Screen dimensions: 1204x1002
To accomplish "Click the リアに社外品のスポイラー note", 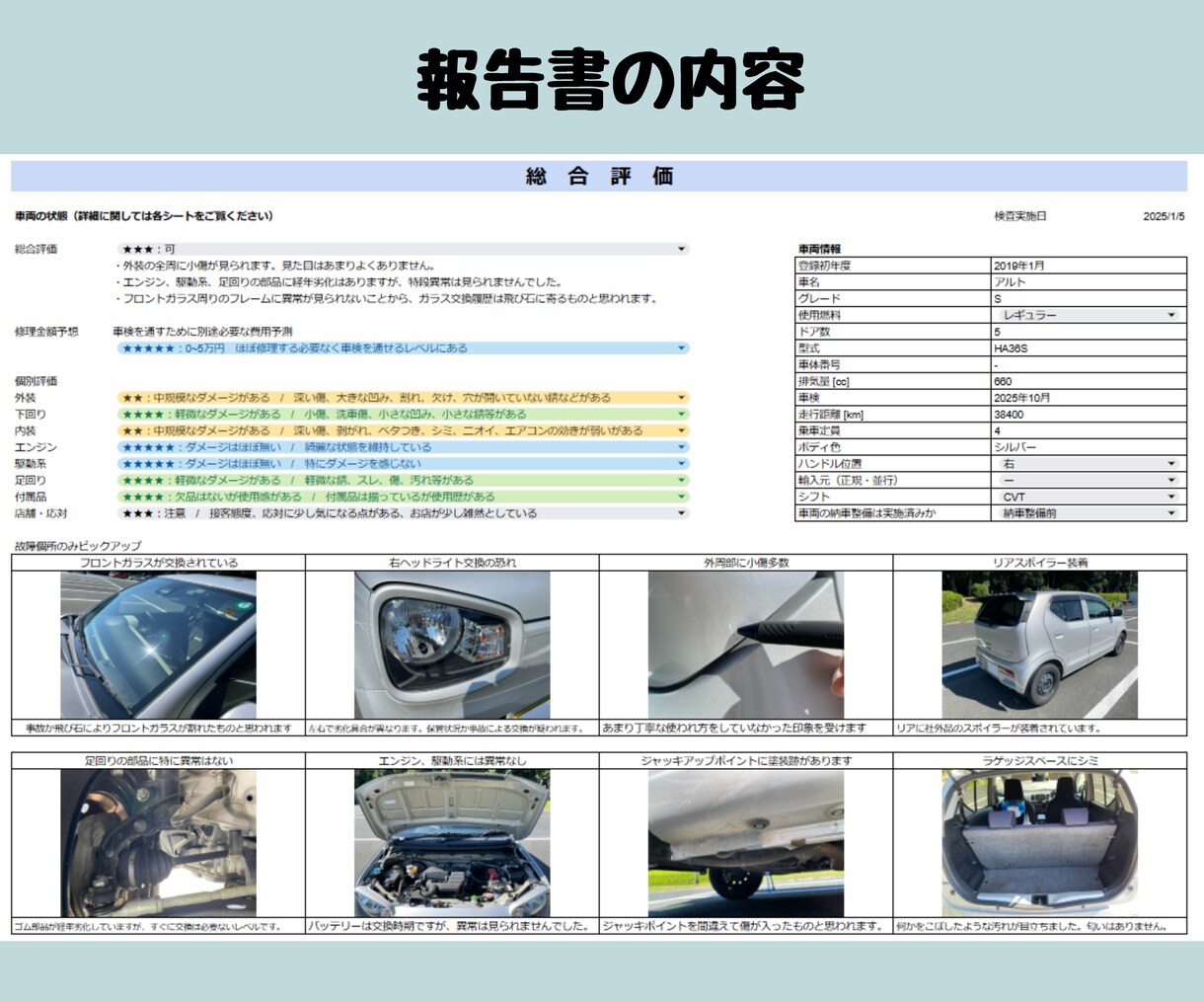I will [x=998, y=728].
